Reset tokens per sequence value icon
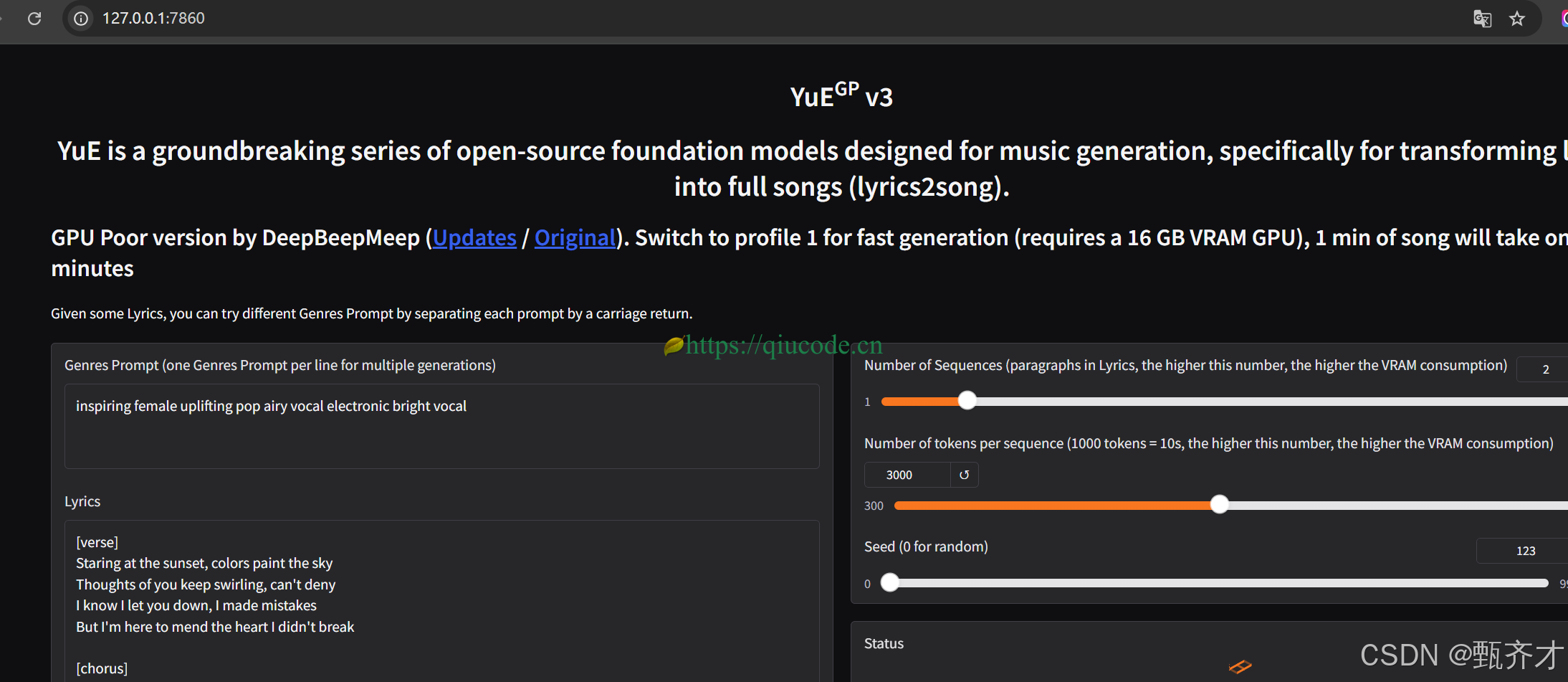Viewport: 1568px width, 682px height. (x=965, y=475)
